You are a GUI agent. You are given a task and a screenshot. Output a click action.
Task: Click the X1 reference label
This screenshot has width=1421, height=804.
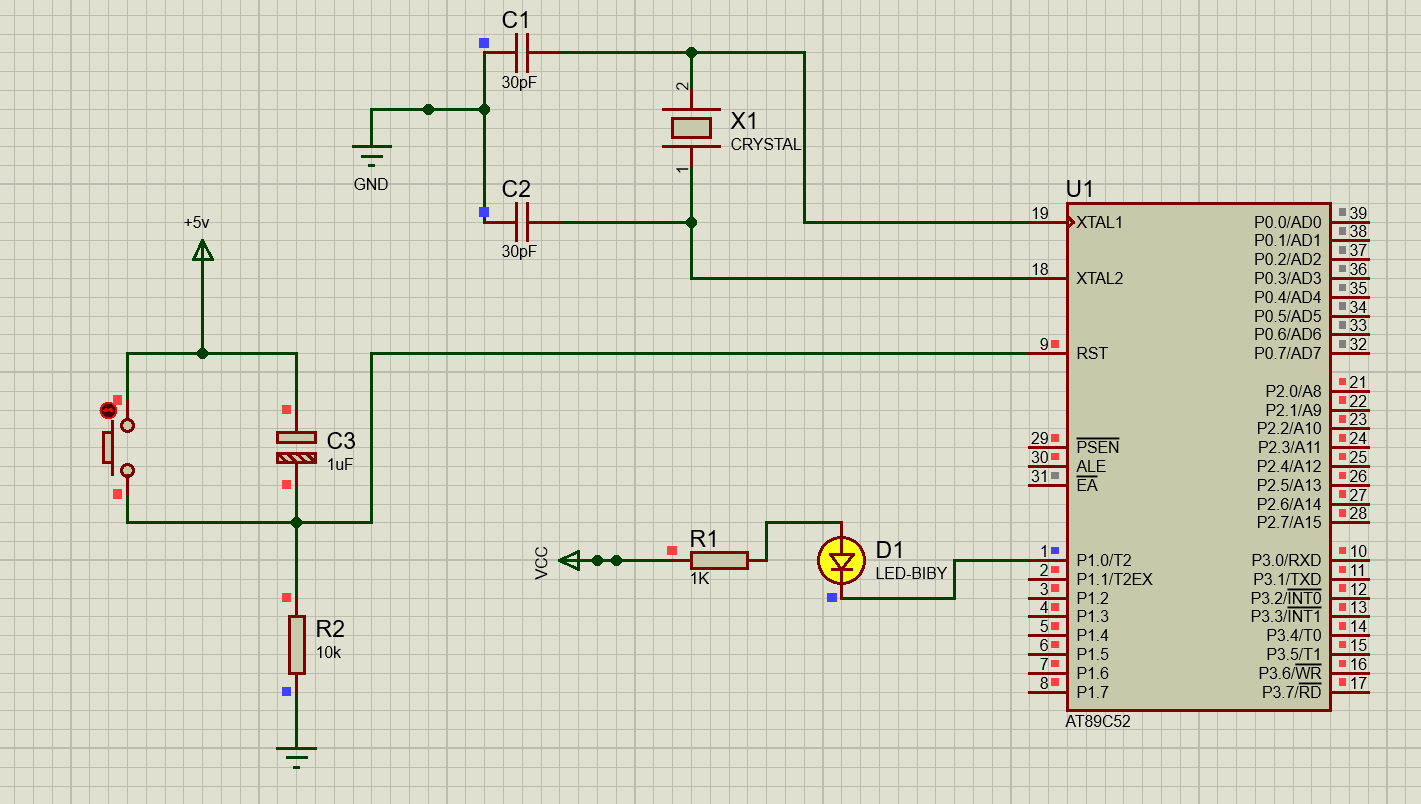pos(744,122)
